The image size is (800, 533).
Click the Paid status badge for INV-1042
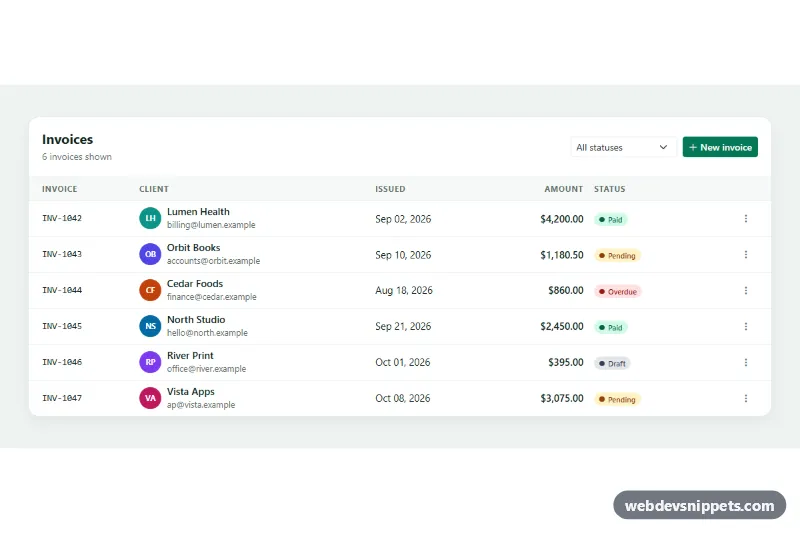[x=611, y=220]
